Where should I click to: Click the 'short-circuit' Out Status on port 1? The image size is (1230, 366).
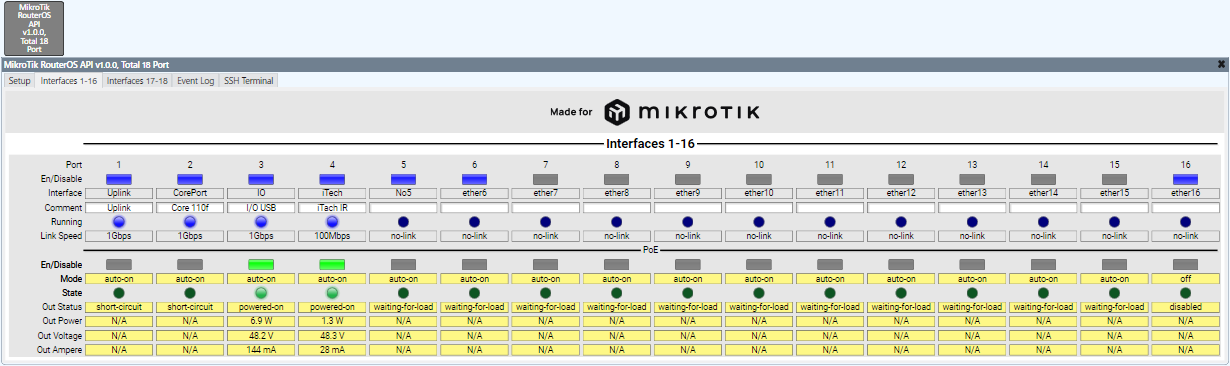click(x=119, y=307)
